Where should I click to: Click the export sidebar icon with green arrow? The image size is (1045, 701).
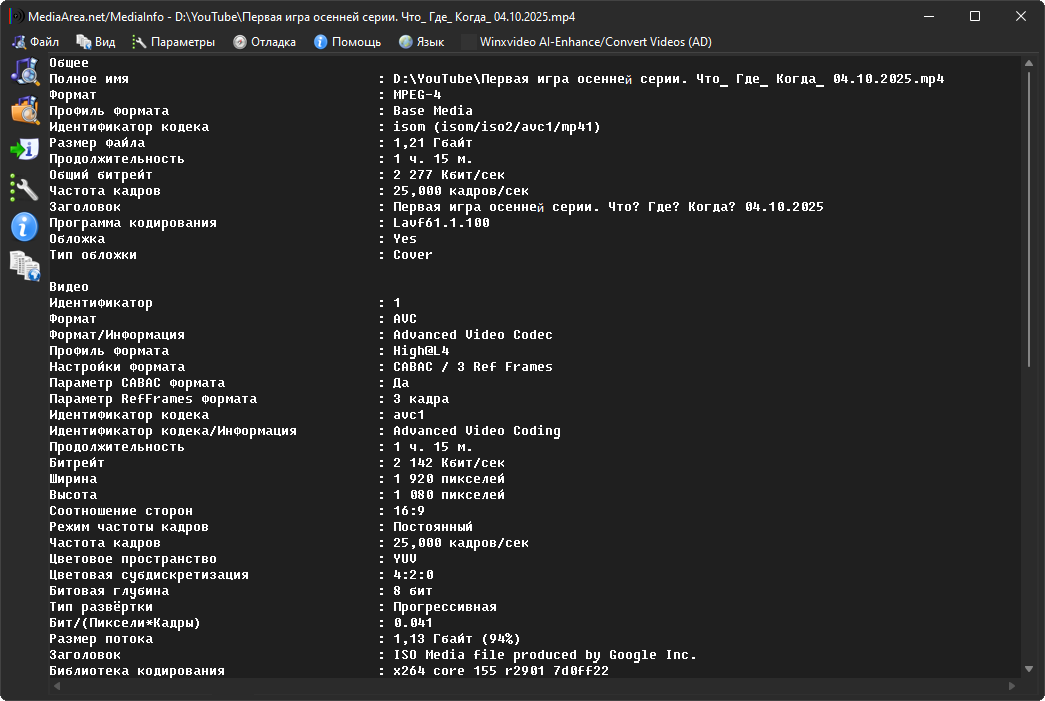pos(24,149)
